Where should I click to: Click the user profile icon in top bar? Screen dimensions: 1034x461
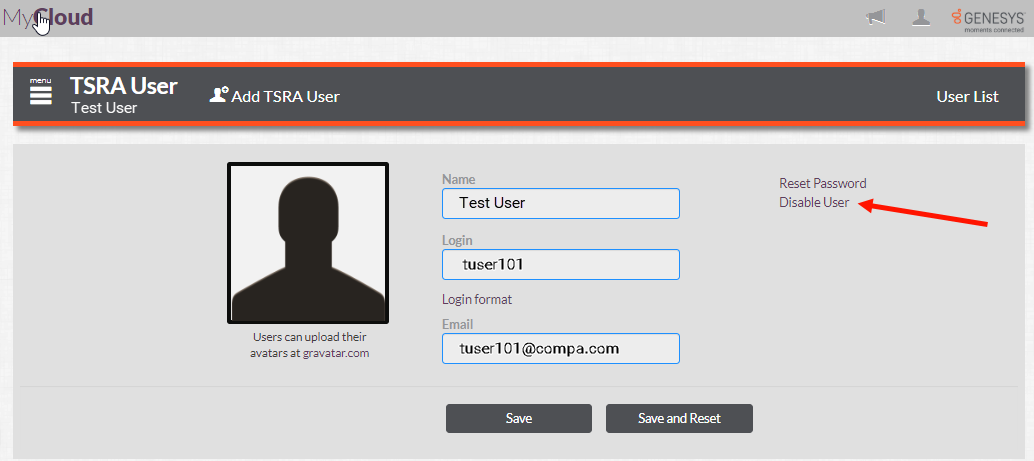[x=922, y=17]
